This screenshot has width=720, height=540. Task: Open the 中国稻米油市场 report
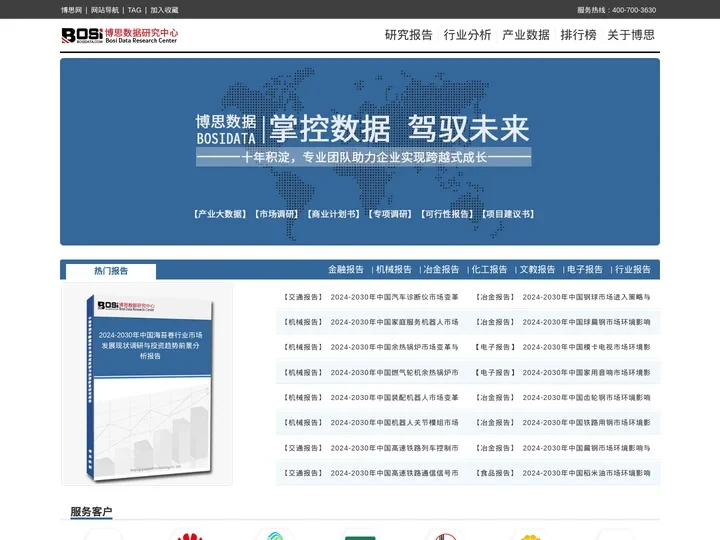[x=586, y=473]
